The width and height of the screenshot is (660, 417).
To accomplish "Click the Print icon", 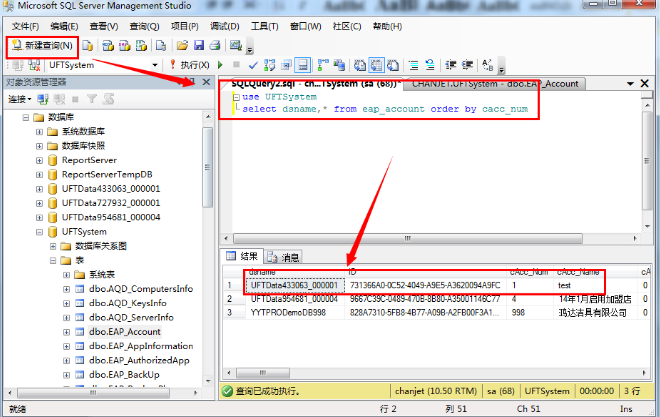I will coord(215,45).
